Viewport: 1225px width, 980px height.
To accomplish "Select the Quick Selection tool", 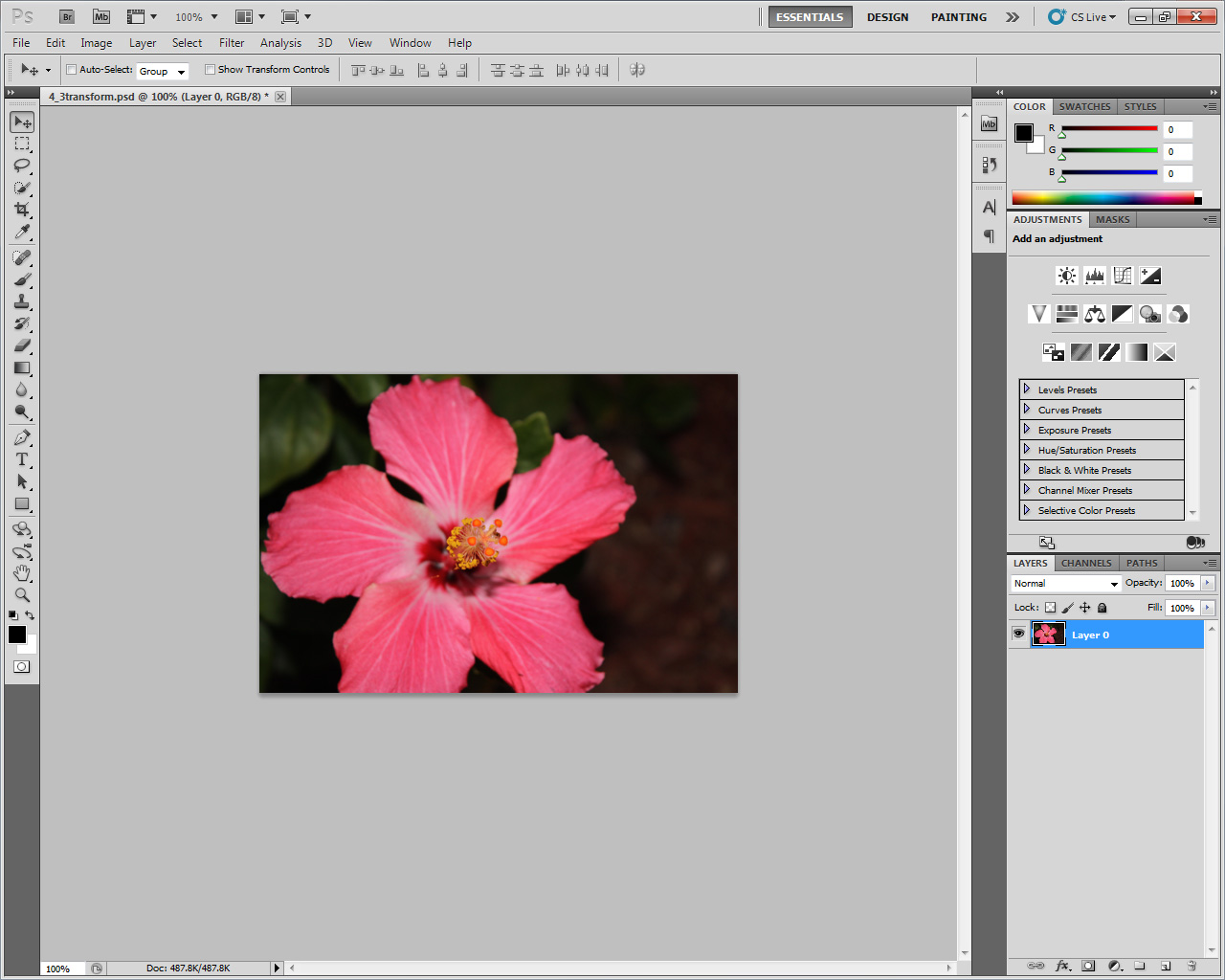I will (22, 188).
